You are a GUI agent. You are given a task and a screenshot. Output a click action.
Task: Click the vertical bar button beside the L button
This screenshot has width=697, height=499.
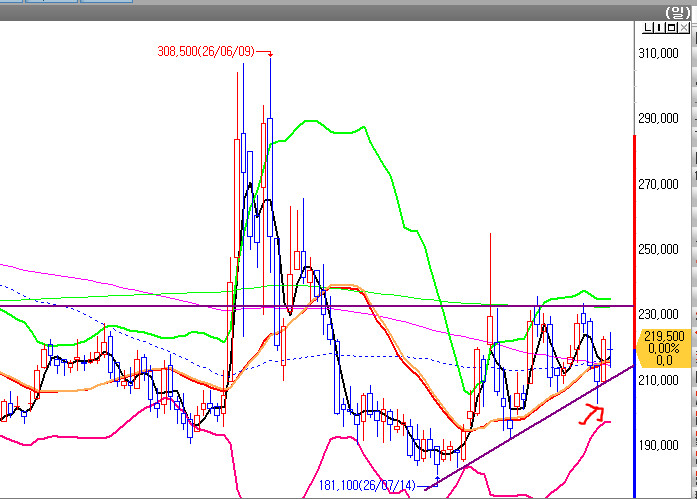(659, 28)
